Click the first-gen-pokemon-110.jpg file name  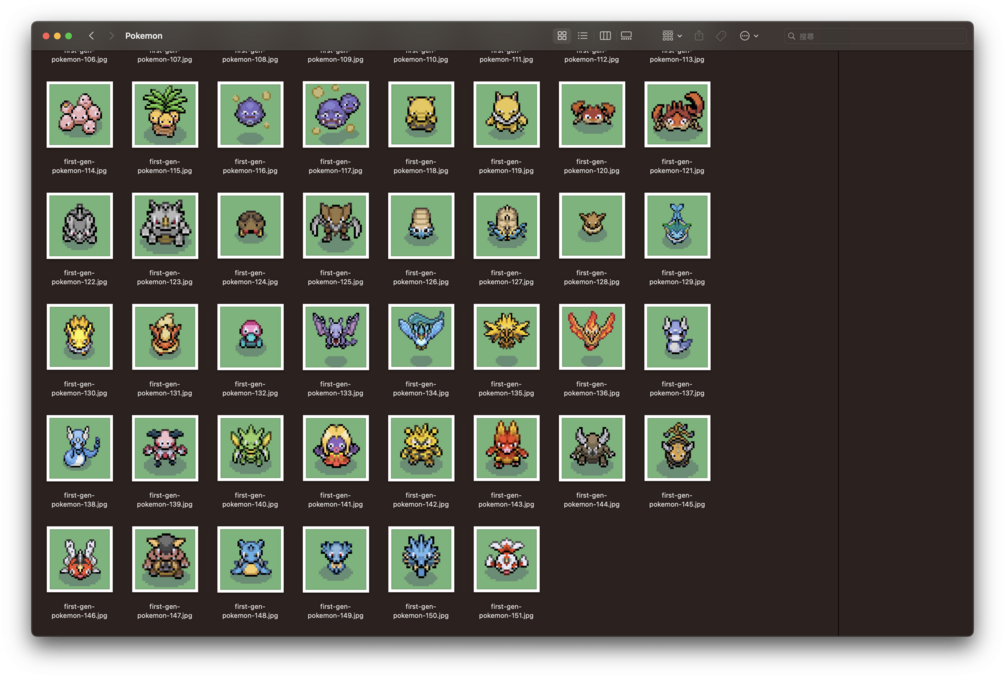tap(421, 56)
